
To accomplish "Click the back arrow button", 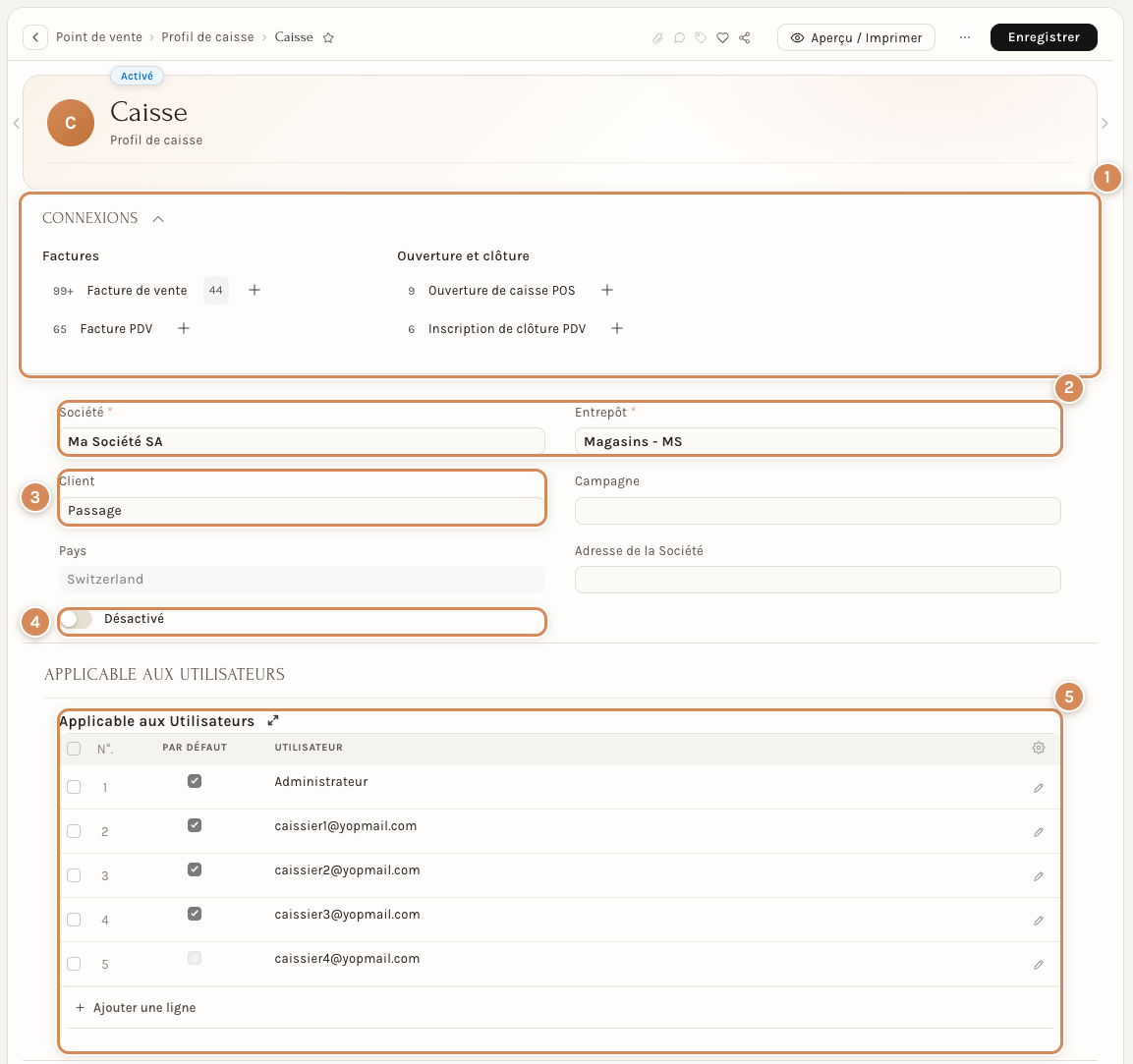I will click(35, 36).
